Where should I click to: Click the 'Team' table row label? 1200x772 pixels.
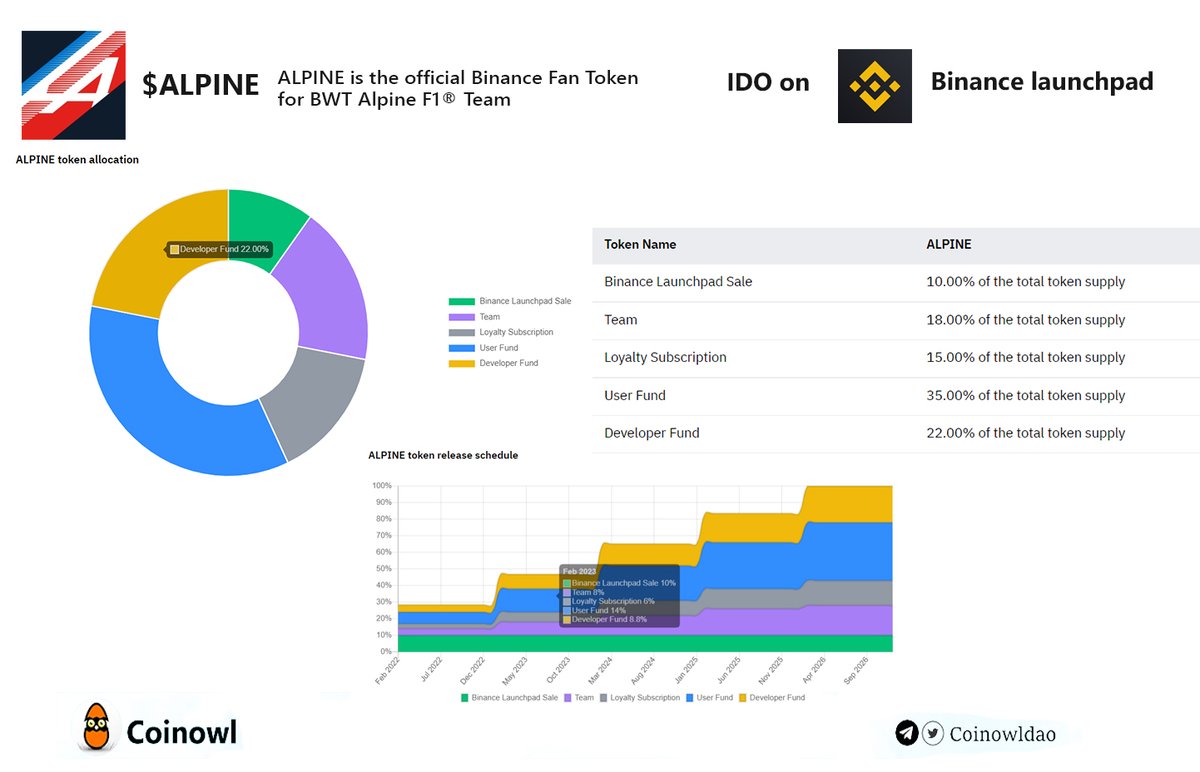click(621, 320)
